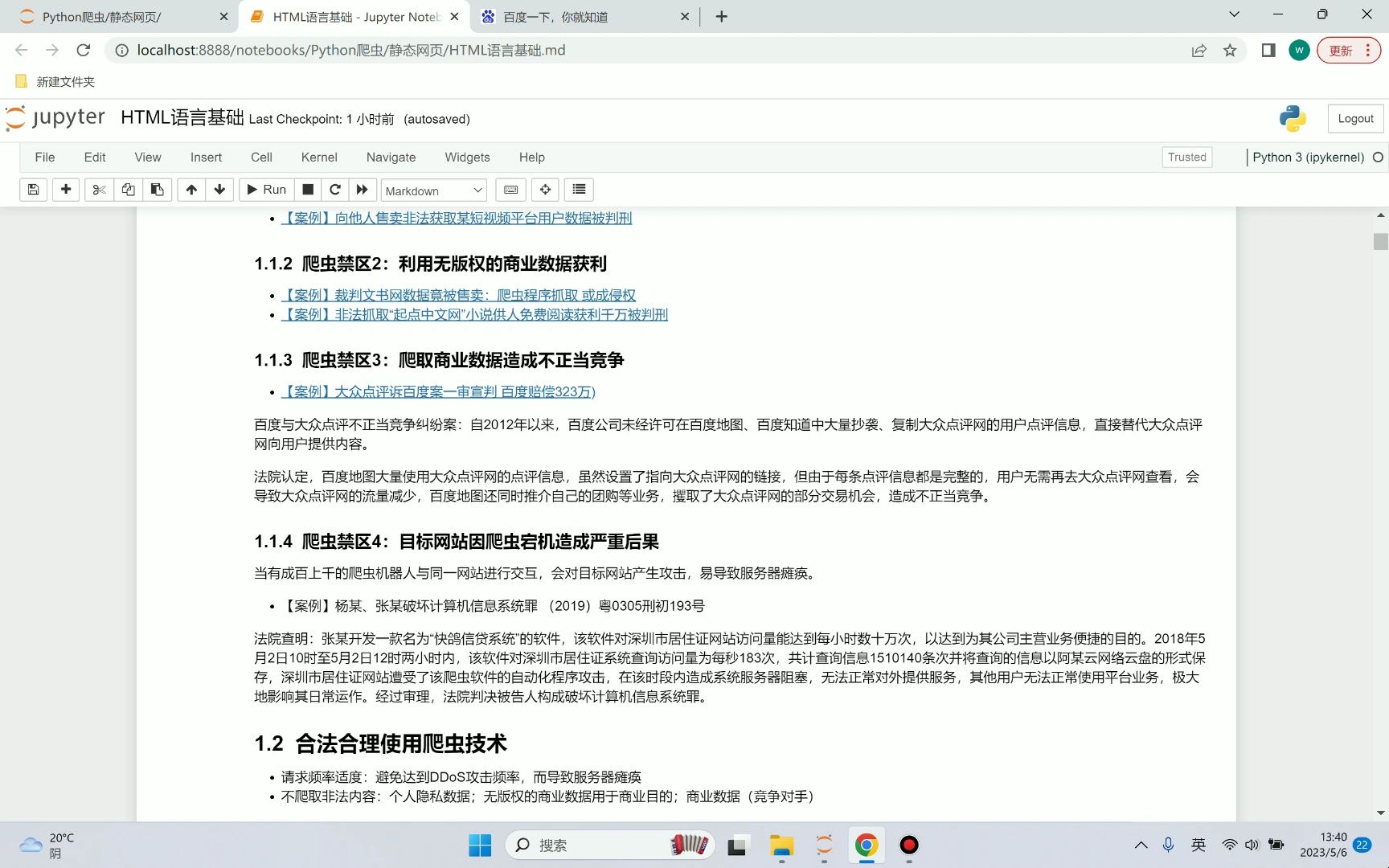The image size is (1389, 868).
Task: Open the Edit menu
Action: [x=95, y=158]
